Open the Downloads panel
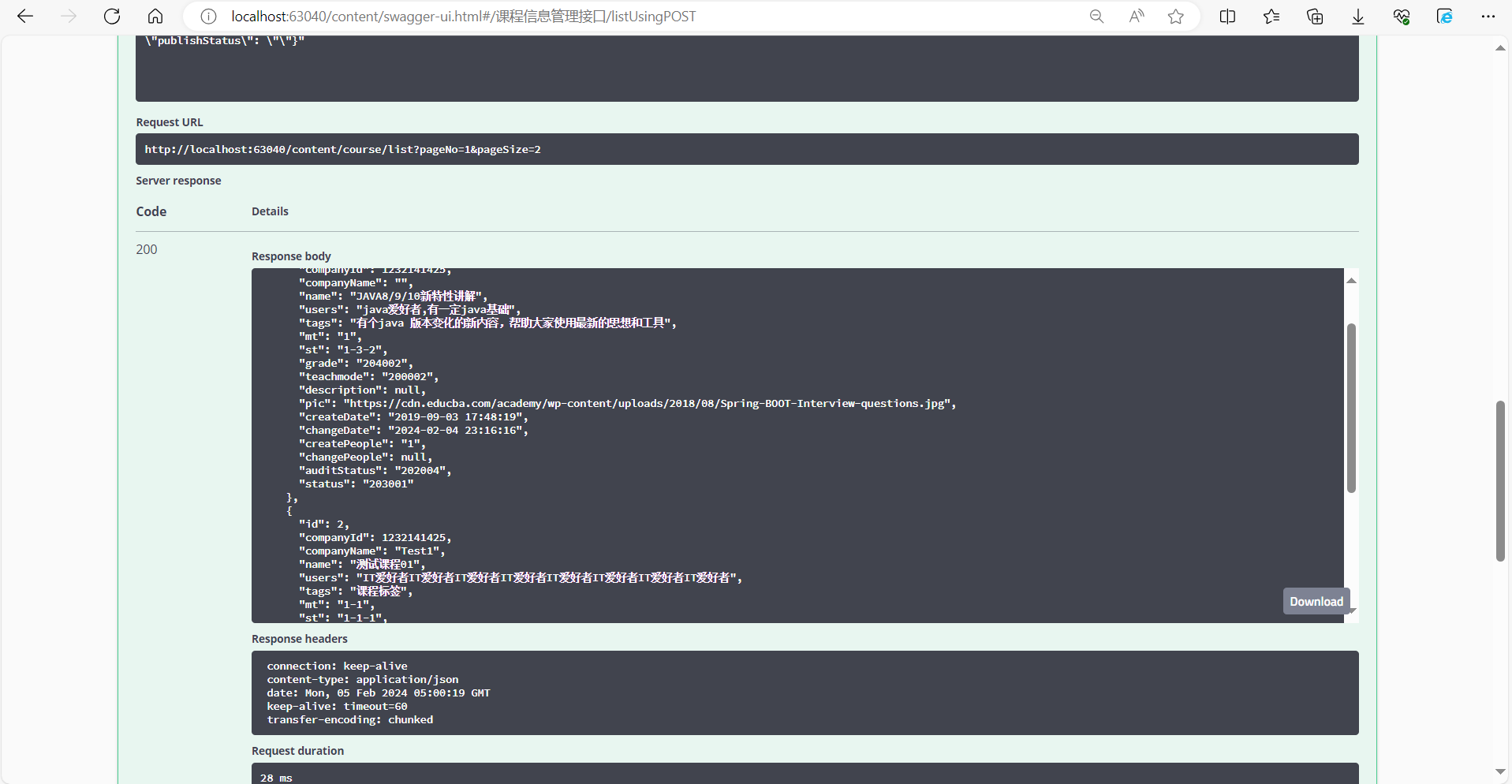The image size is (1512, 784). tap(1358, 17)
